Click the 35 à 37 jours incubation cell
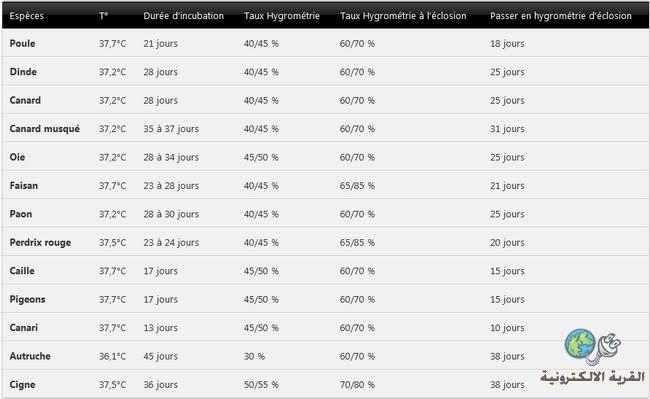Image resolution: width=650 pixels, height=399 pixels. click(x=171, y=129)
